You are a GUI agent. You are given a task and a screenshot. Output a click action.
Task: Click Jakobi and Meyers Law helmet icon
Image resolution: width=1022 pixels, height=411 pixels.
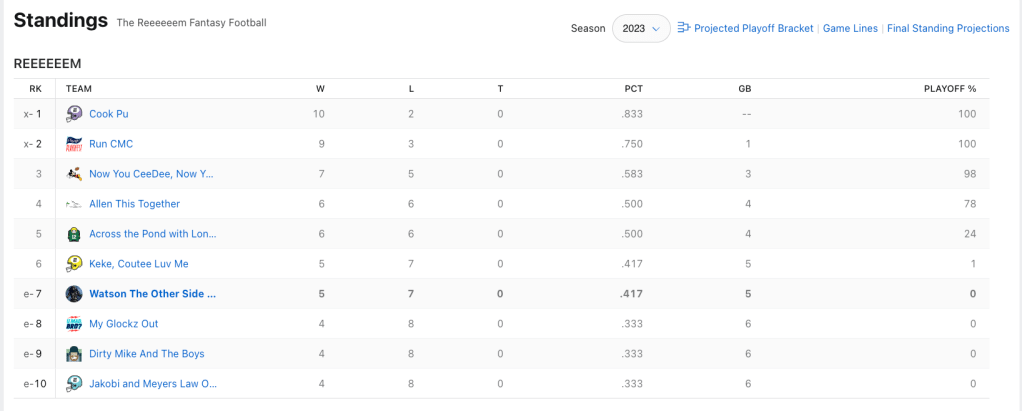74,384
